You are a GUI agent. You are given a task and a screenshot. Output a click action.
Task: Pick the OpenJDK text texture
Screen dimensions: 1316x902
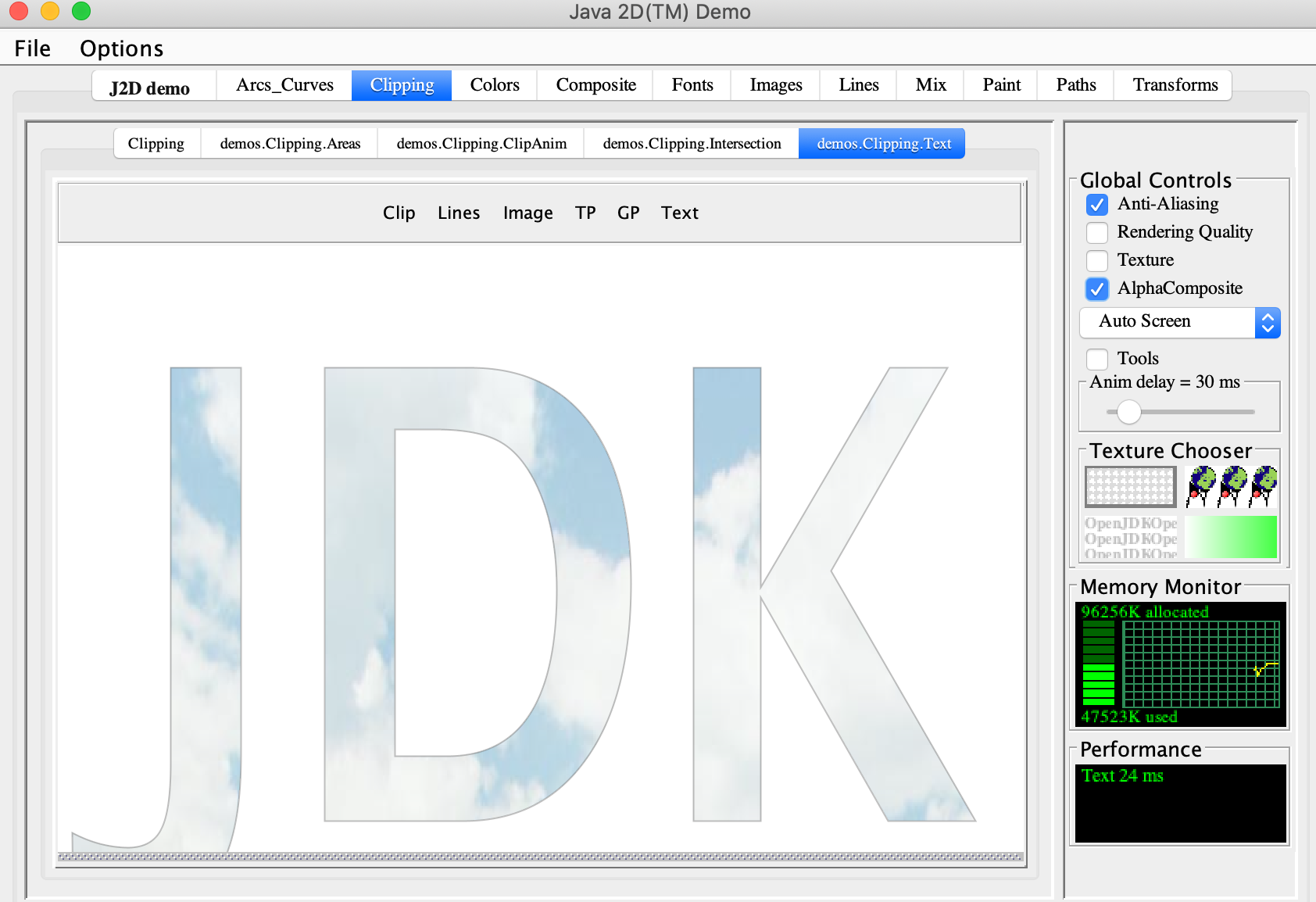point(1130,537)
